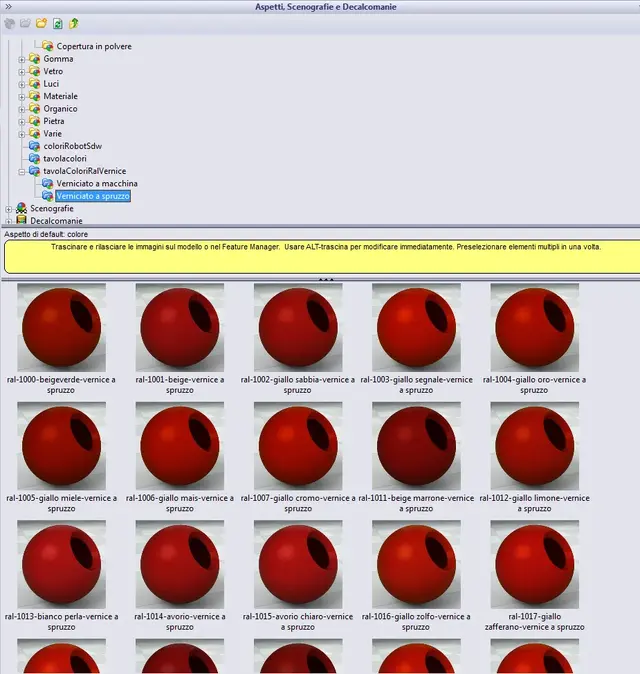This screenshot has width=640, height=674.
Task: Select the Varie tree item
Action: point(52,134)
